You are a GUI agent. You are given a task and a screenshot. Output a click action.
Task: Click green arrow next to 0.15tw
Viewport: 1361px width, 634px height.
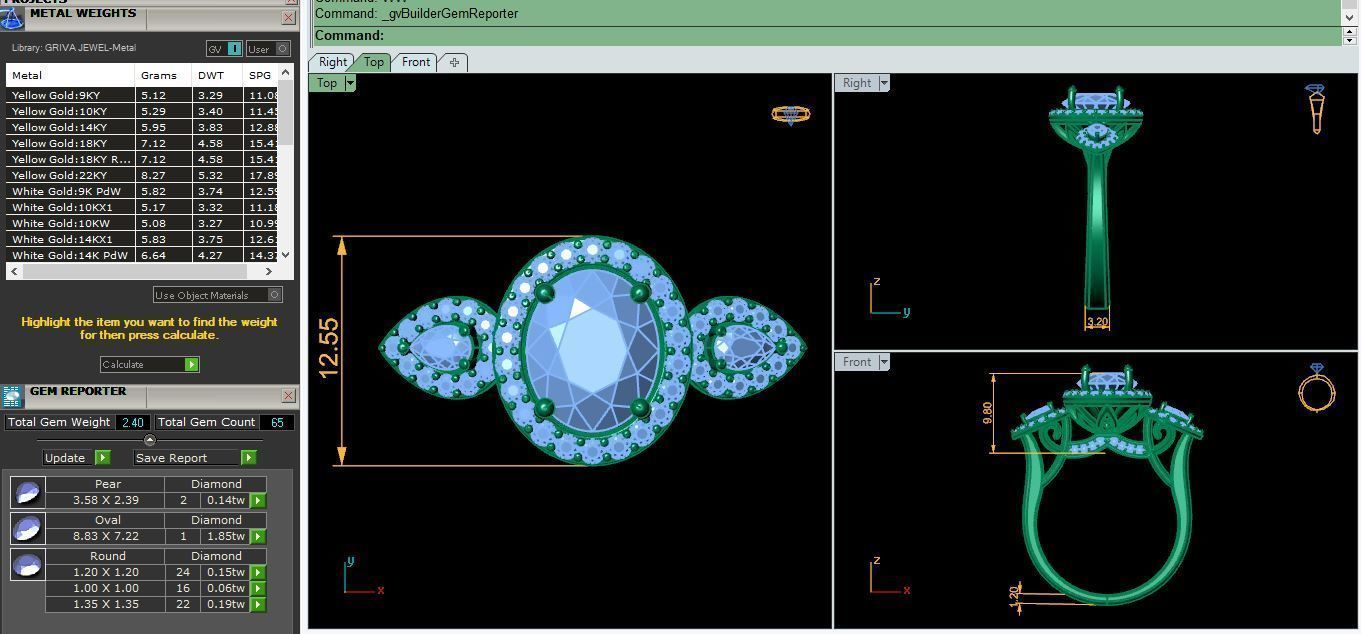tap(258, 572)
